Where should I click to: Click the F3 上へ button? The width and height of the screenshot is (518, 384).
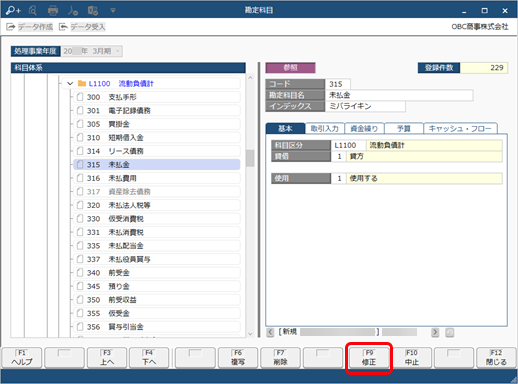coord(107,358)
